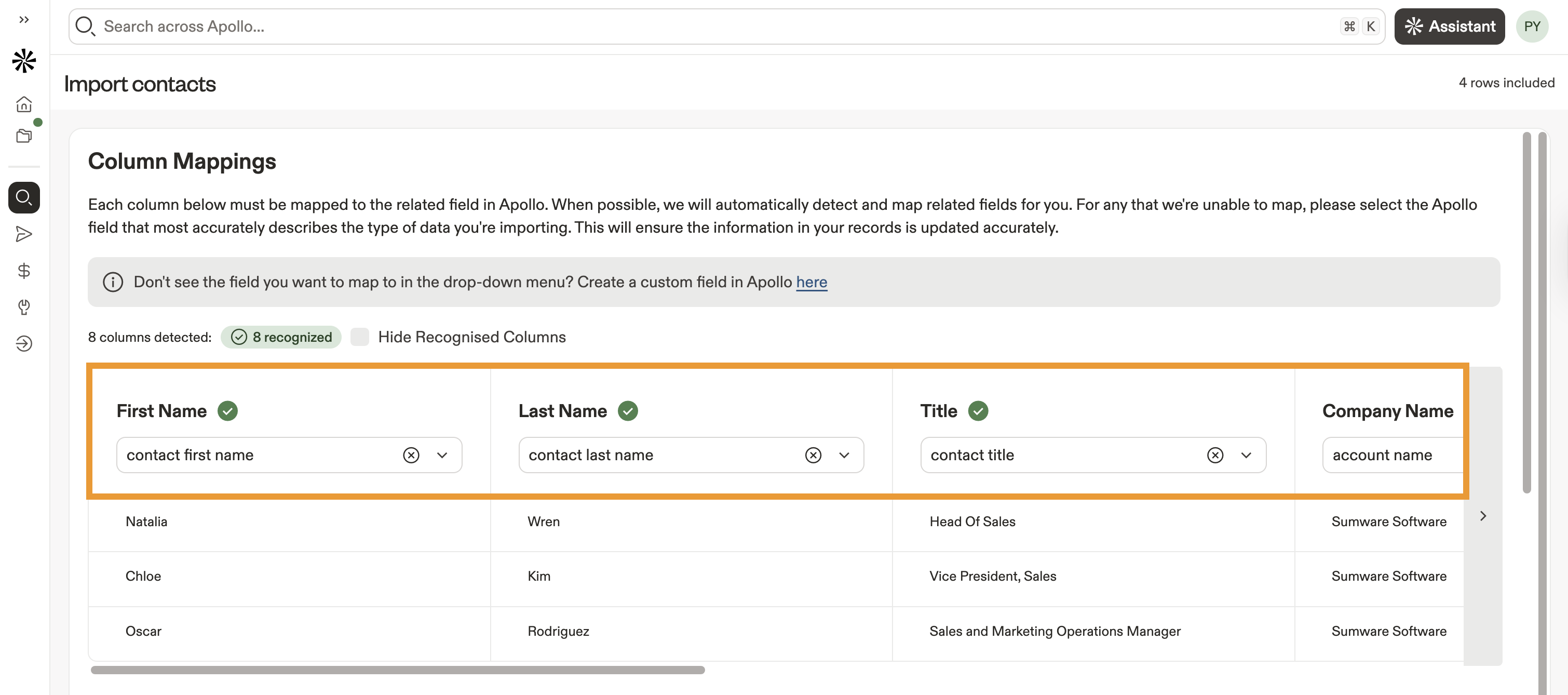Clear the contact first name mapping

pos(411,455)
